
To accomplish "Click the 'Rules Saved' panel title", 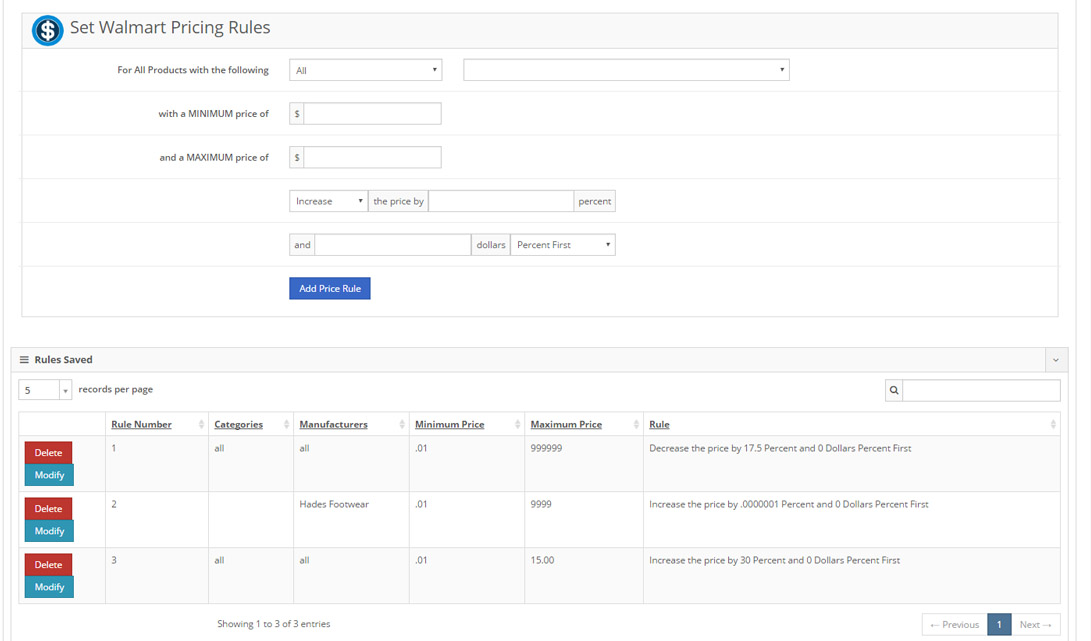I will pos(63,360).
